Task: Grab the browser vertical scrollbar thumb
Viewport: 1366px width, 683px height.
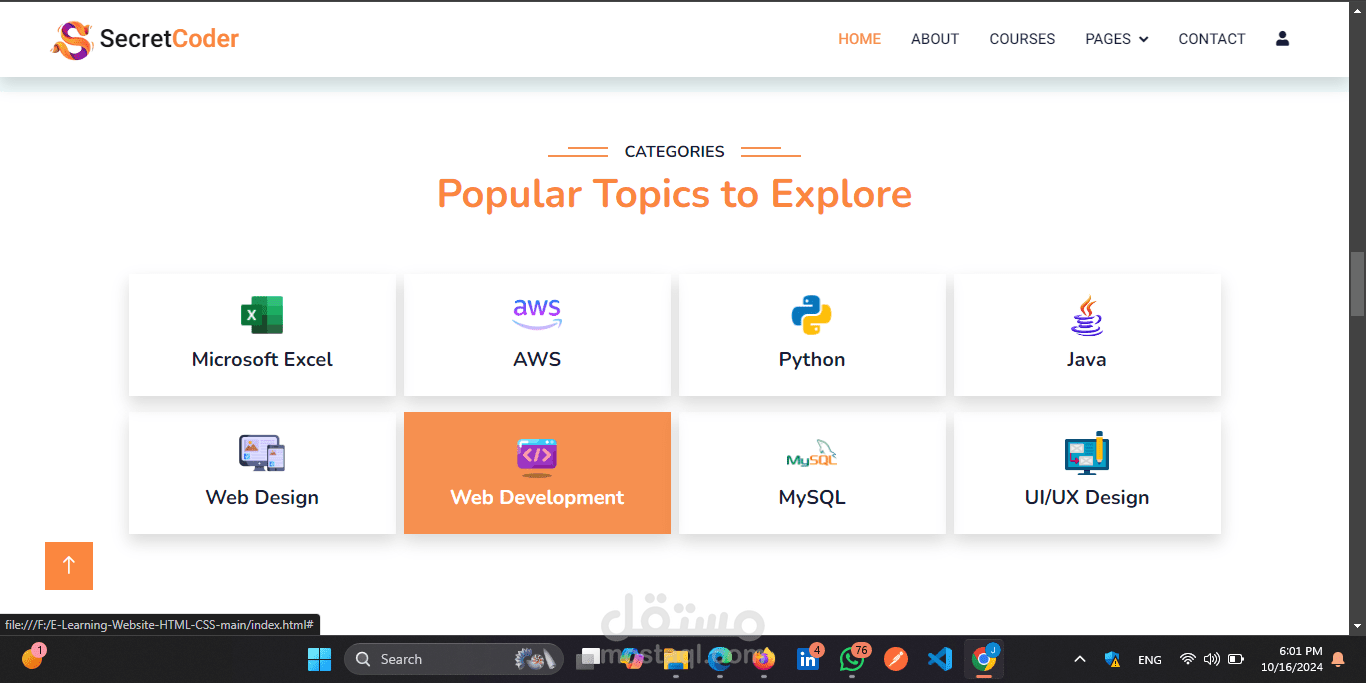Action: coord(1357,284)
